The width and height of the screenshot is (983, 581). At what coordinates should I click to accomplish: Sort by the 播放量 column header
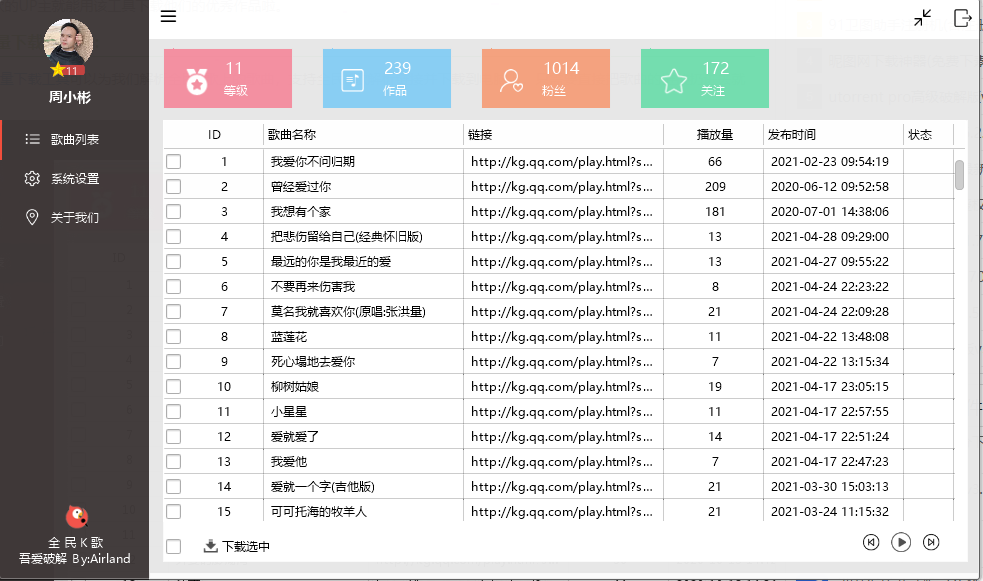pos(714,134)
